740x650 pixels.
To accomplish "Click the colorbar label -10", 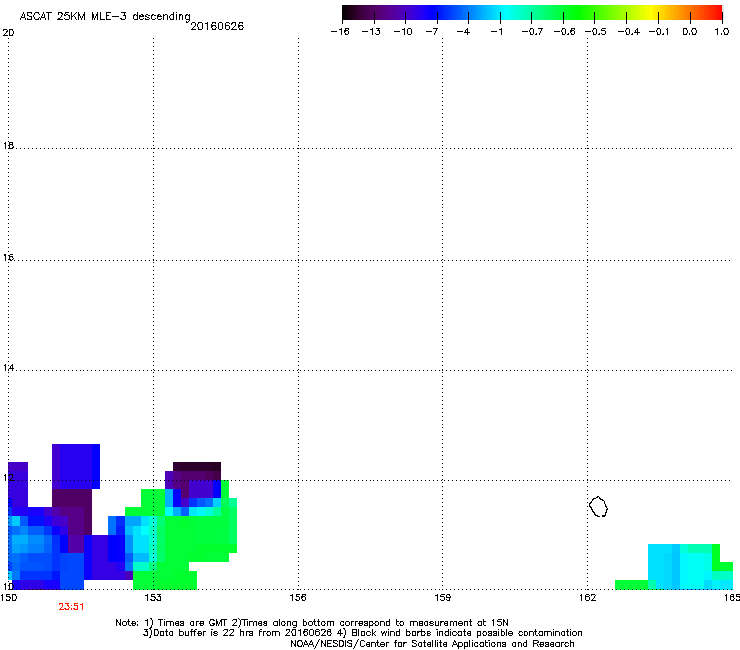I will tap(403, 32).
